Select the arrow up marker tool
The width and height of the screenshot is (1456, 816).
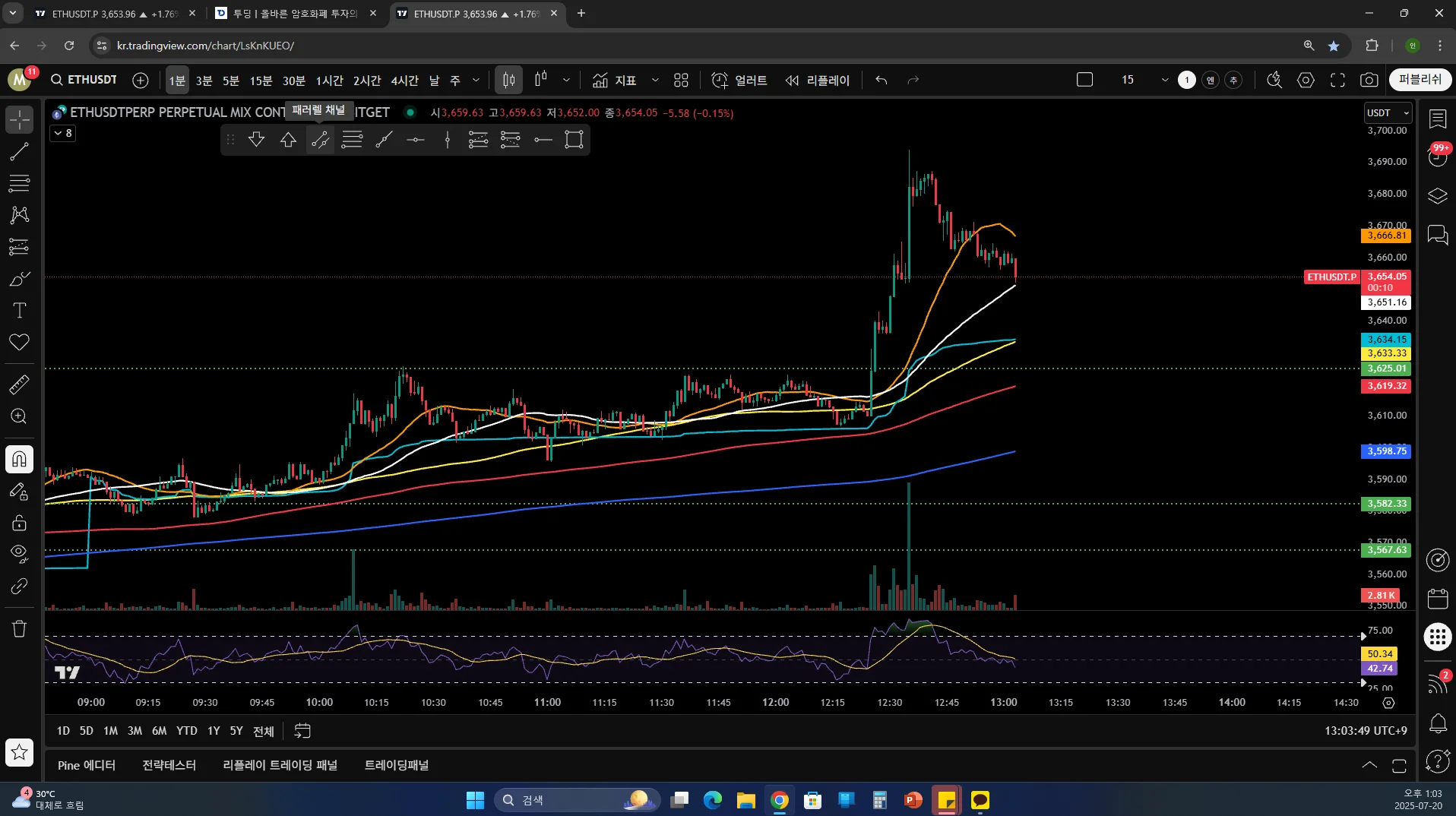click(288, 140)
